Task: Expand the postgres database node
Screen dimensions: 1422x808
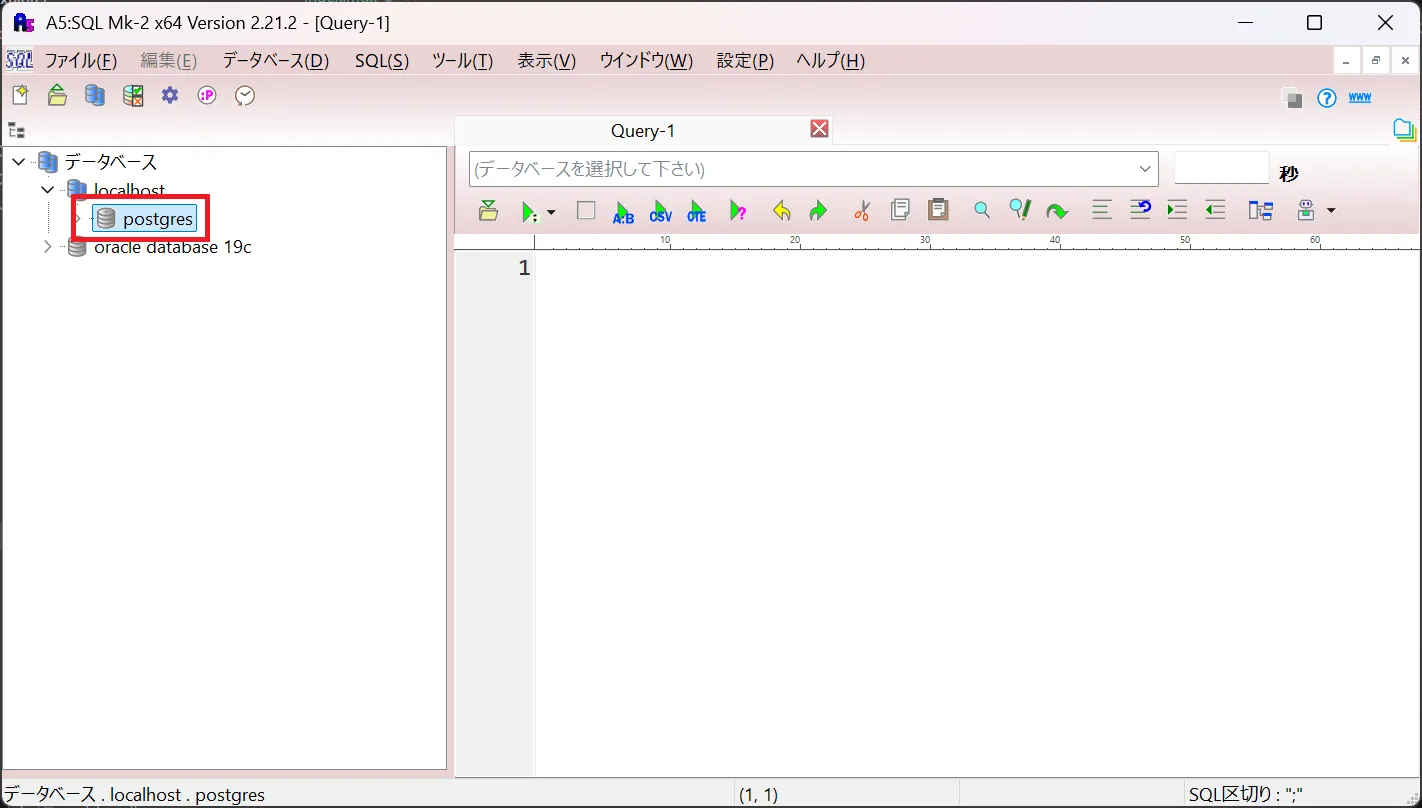Action: (x=77, y=219)
